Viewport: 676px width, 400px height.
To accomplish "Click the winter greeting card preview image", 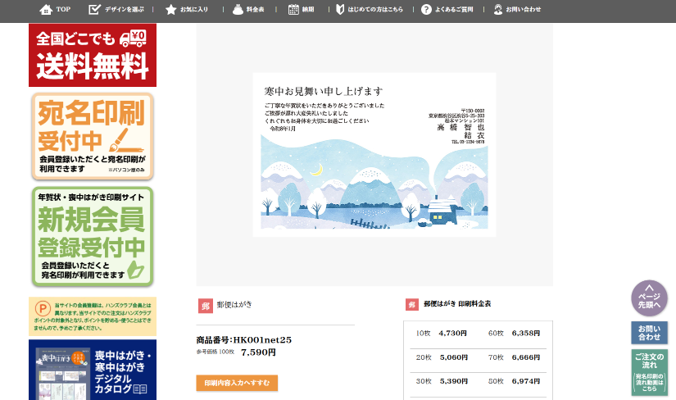I will (x=374, y=155).
